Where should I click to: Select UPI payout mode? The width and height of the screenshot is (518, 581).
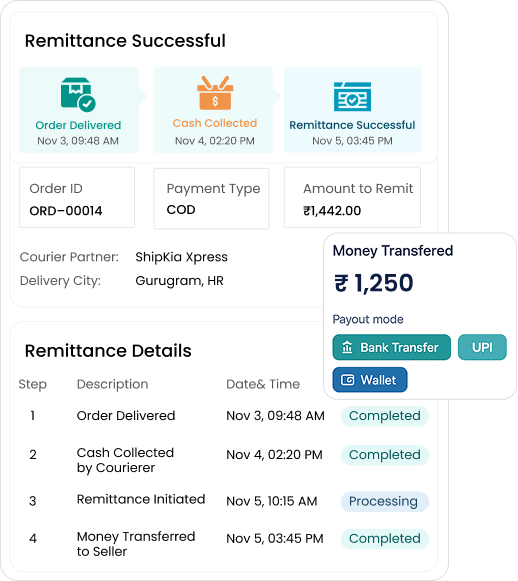(482, 348)
